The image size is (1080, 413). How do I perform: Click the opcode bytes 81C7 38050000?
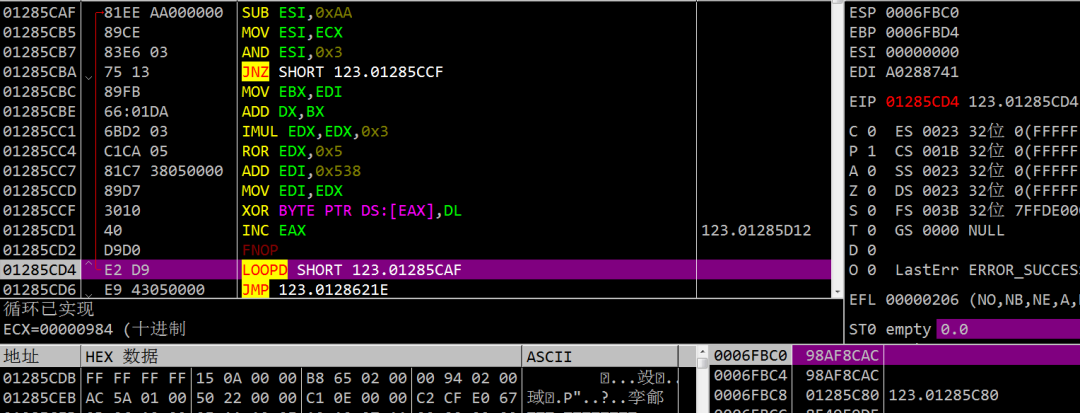[x=163, y=171]
